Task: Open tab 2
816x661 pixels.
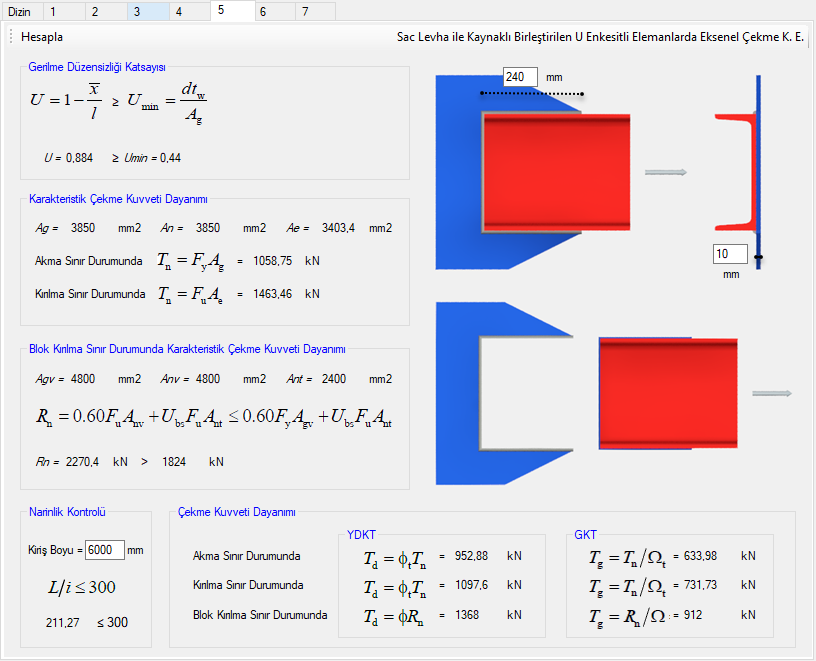Action: 106,11
